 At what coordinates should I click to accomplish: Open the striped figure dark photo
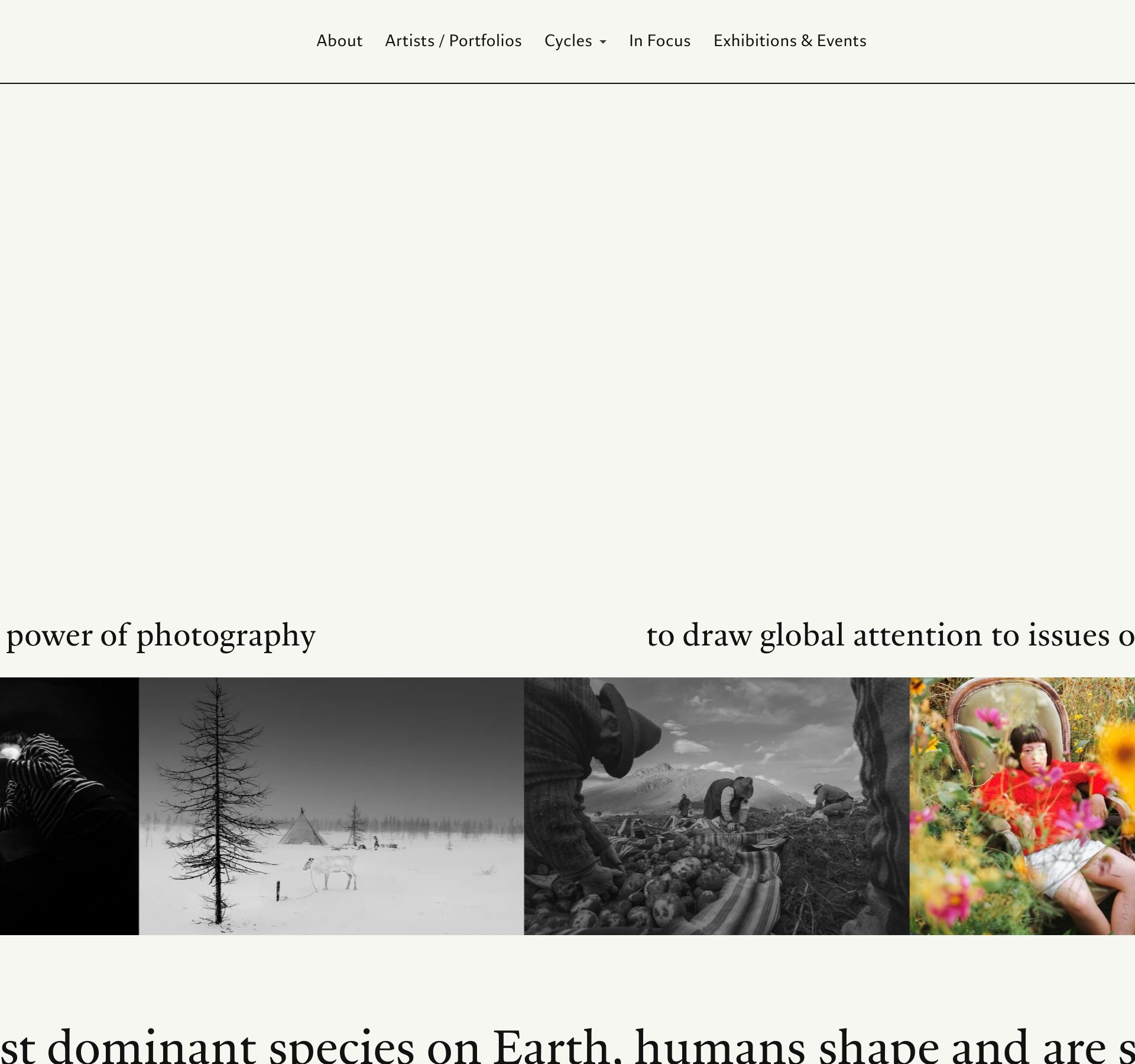(x=69, y=806)
